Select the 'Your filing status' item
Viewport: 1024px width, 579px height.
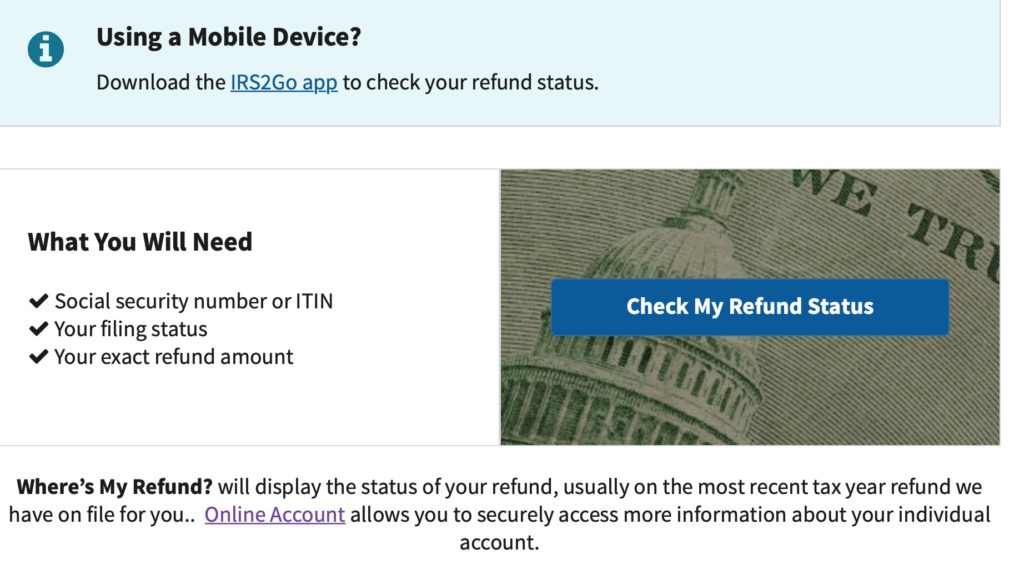[x=133, y=328]
